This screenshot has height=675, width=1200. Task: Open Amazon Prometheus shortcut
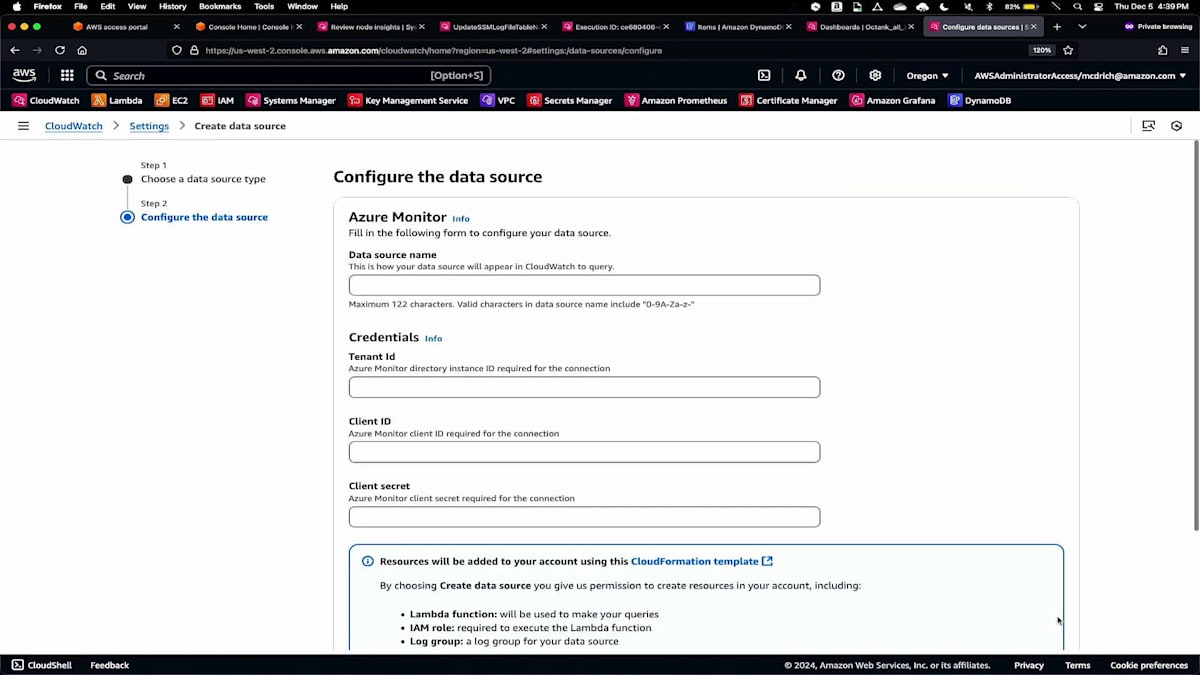pyautogui.click(x=676, y=100)
